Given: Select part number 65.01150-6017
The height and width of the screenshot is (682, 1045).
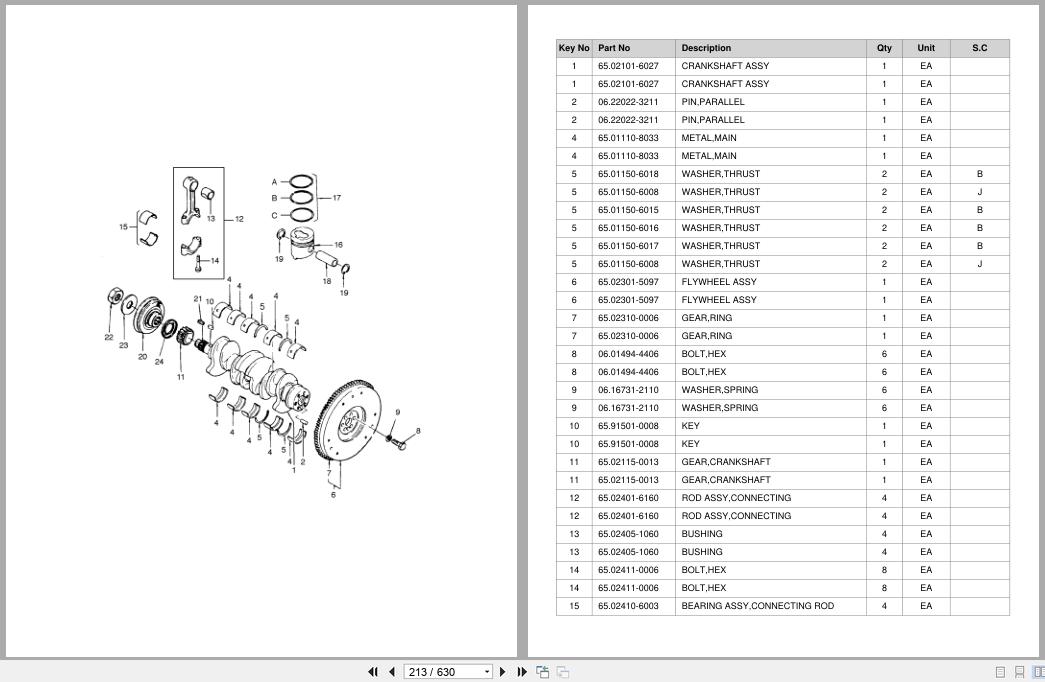Looking at the screenshot, I should tap(628, 246).
